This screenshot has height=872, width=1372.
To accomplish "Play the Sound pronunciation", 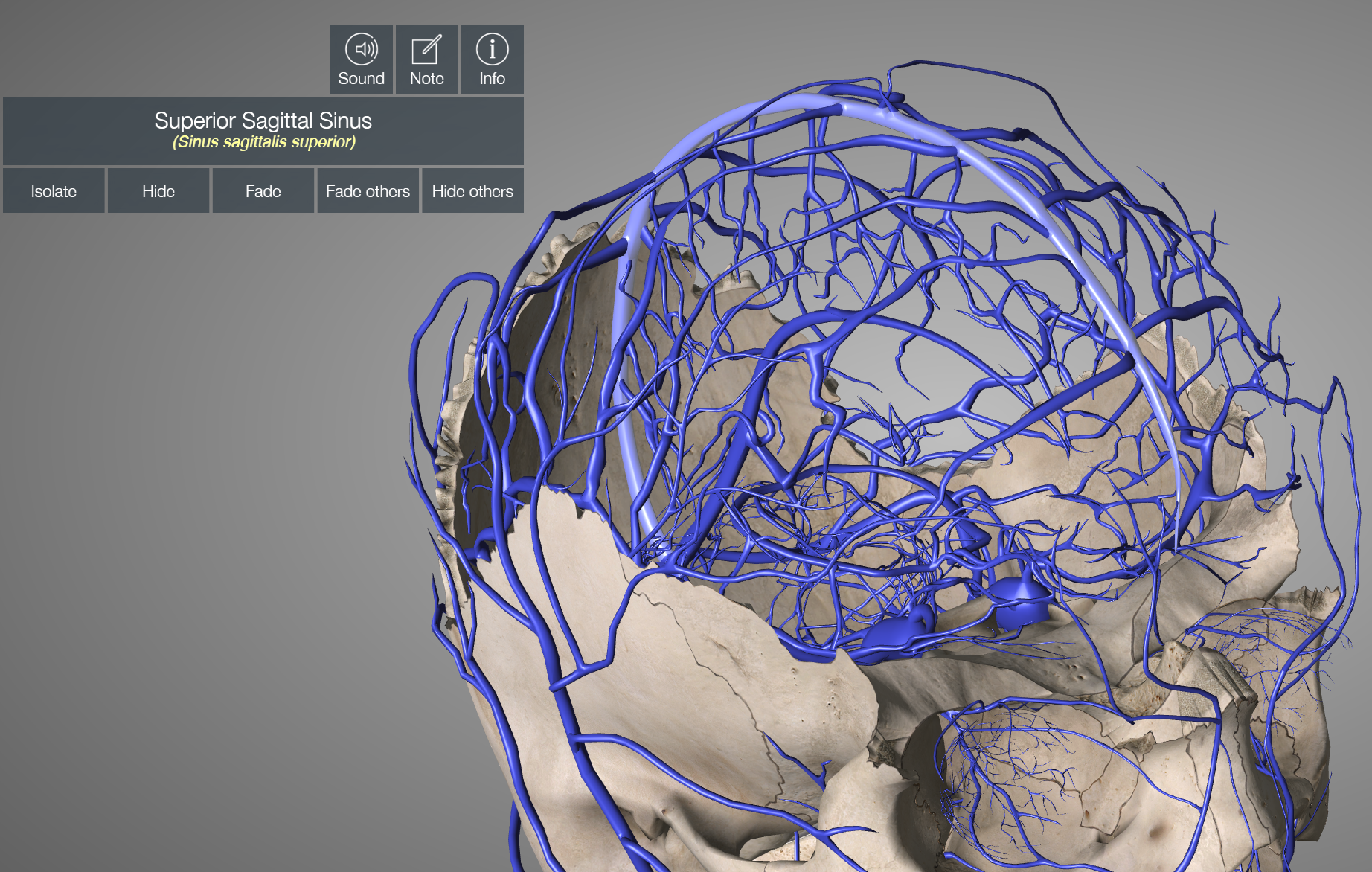I will pos(362,60).
